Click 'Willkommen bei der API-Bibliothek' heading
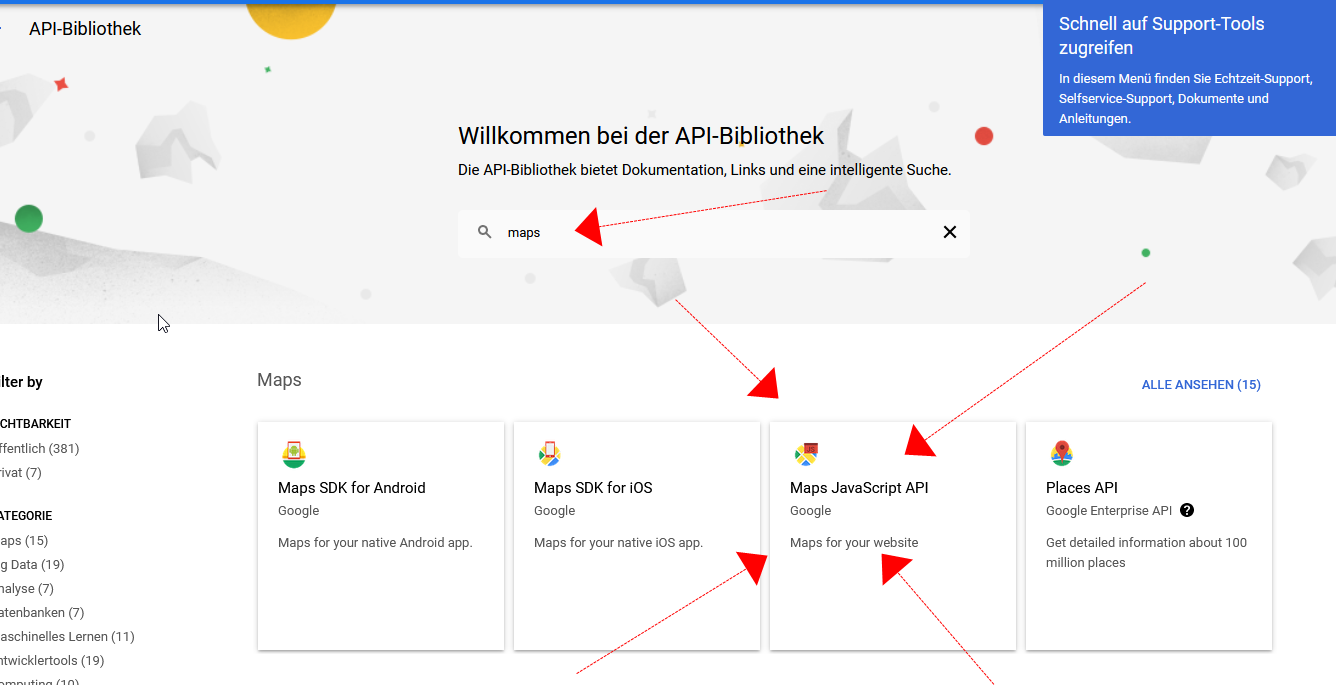The height and width of the screenshot is (685, 1336). coord(641,136)
